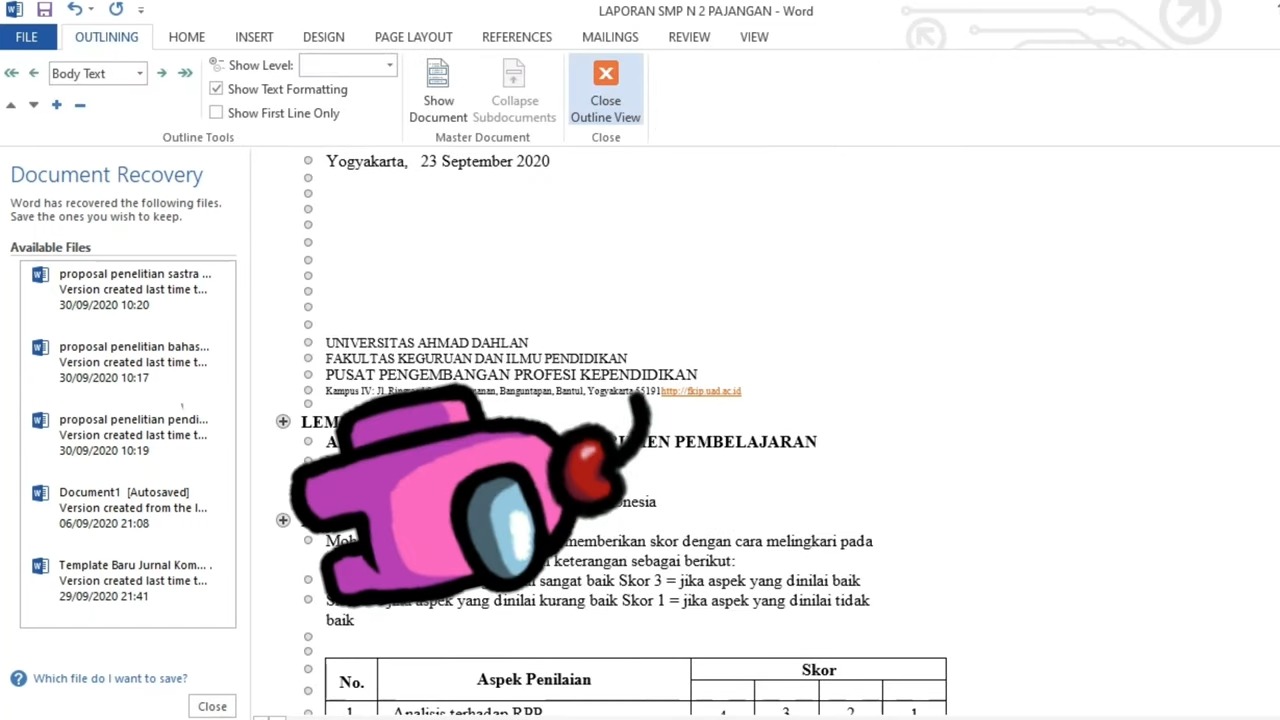
Task: Select the UNIVERSITAS AHMAD DAHLAN line
Action: pos(427,343)
